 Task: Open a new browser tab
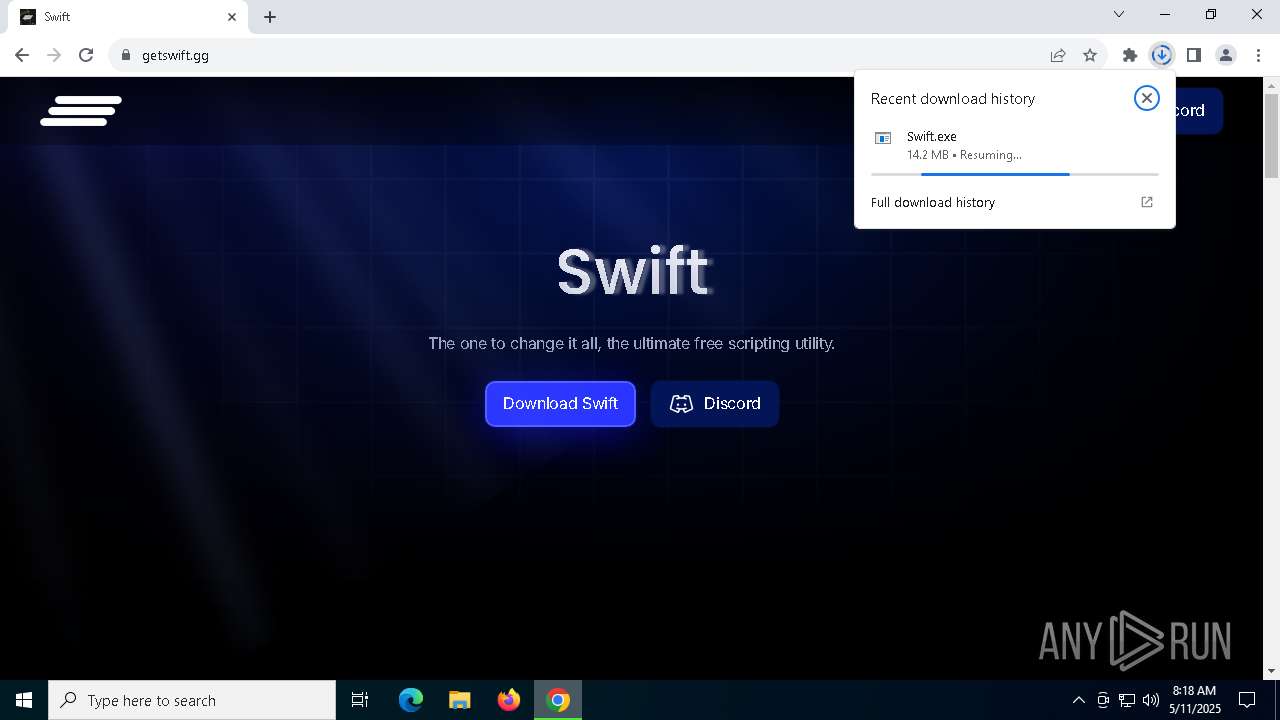click(270, 17)
